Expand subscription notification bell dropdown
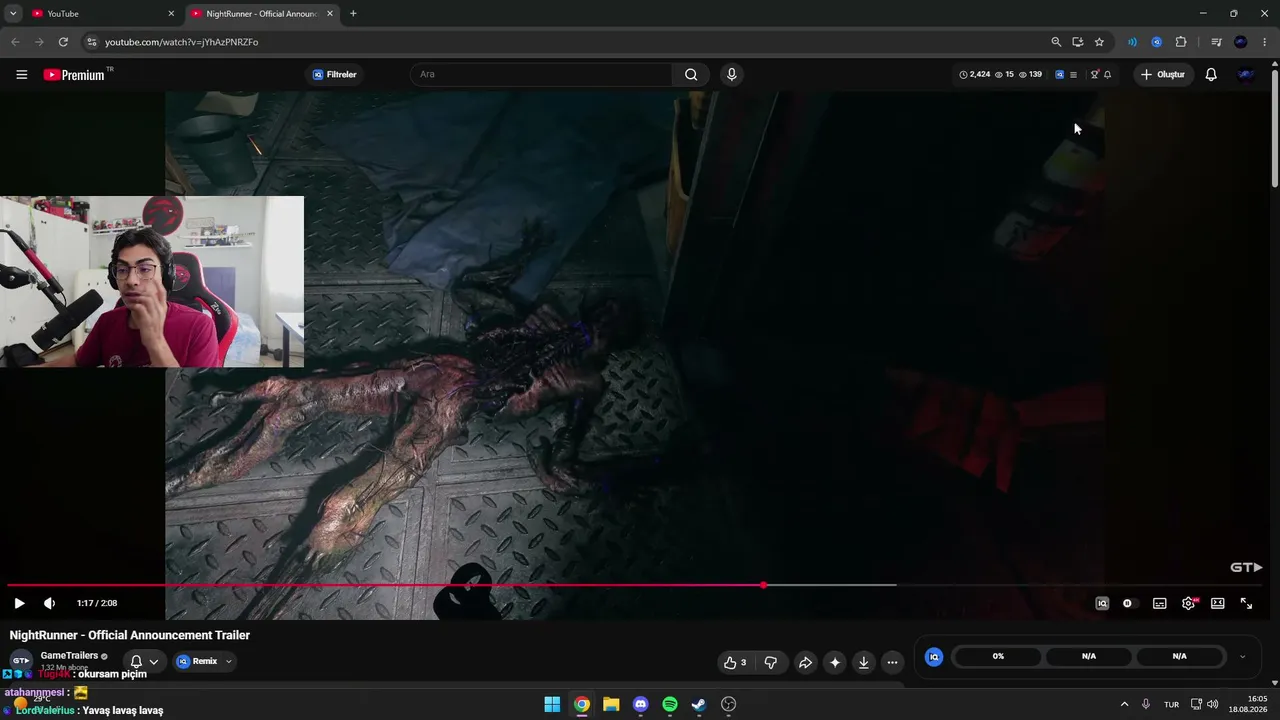Screen dimensions: 1280x720 point(144,661)
